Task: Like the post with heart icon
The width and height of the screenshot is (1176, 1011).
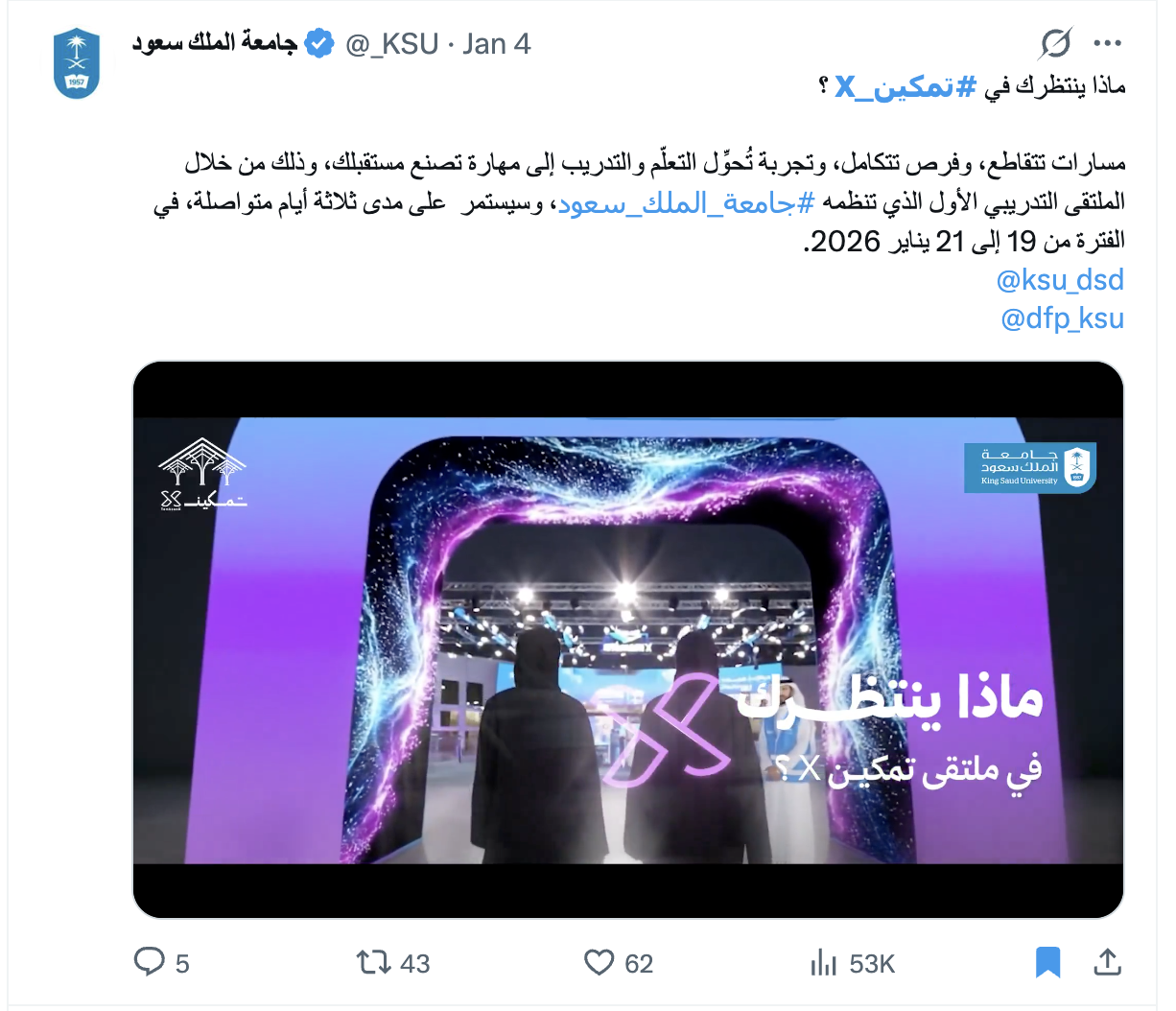Action: click(x=599, y=962)
